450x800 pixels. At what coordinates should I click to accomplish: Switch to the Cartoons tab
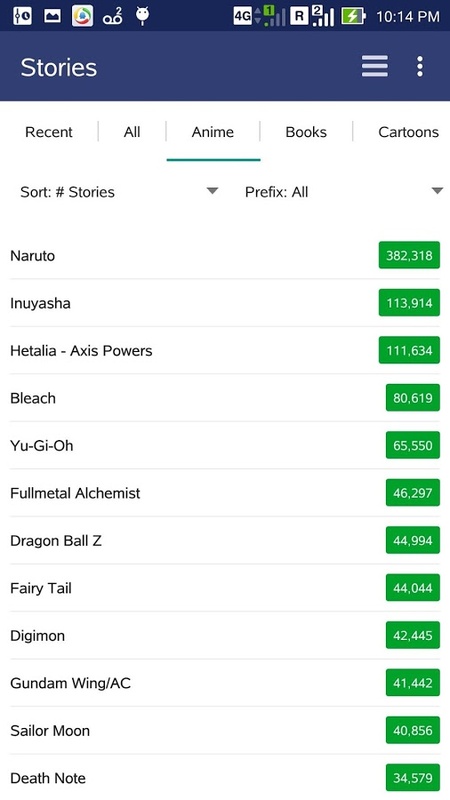(408, 132)
